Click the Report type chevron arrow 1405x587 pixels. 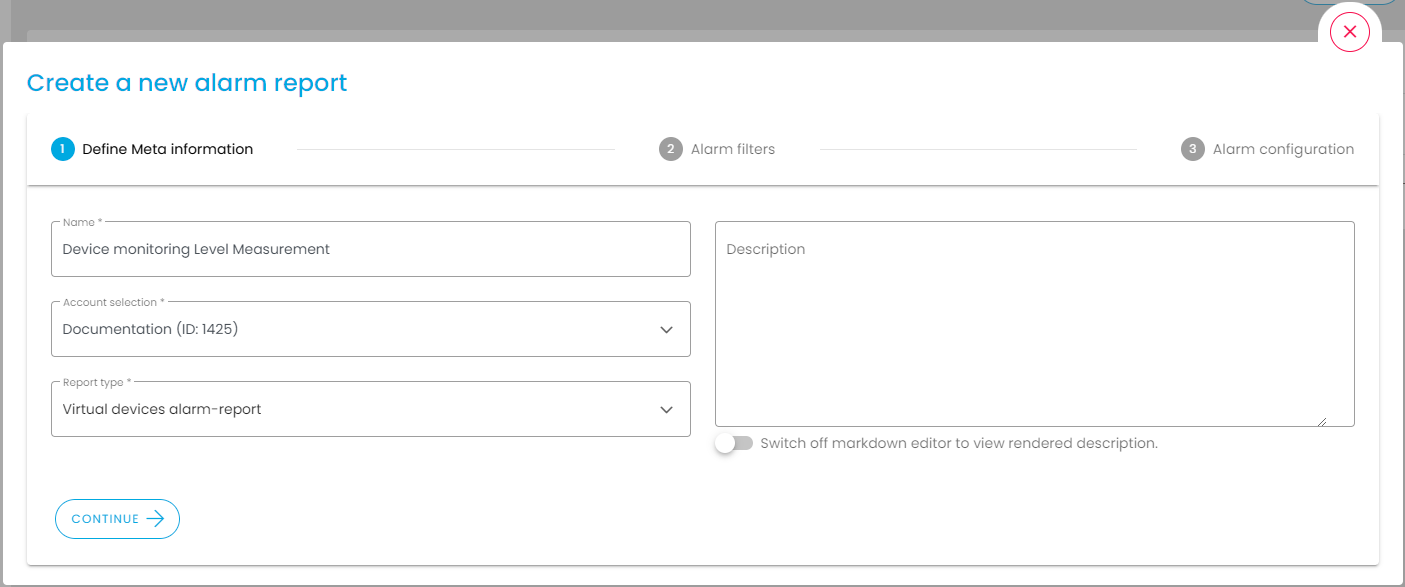pyautogui.click(x=666, y=410)
